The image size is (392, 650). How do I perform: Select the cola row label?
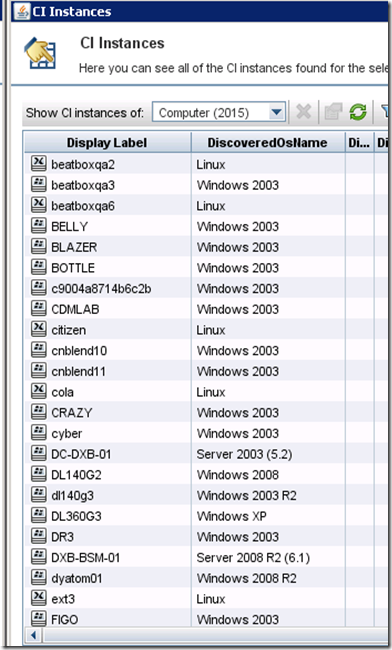point(63,392)
